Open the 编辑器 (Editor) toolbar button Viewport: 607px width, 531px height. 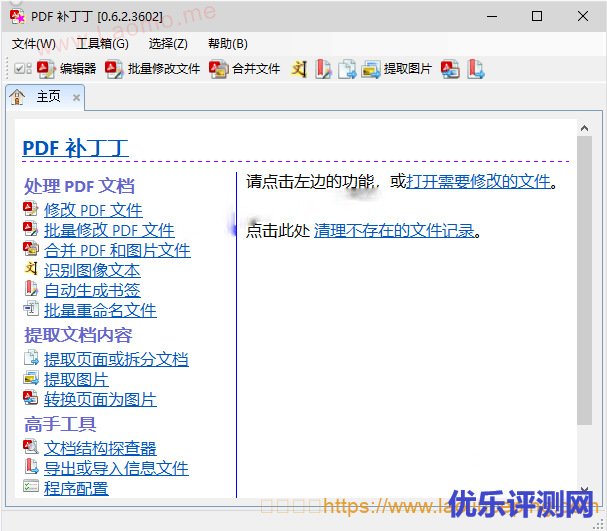coord(67,69)
